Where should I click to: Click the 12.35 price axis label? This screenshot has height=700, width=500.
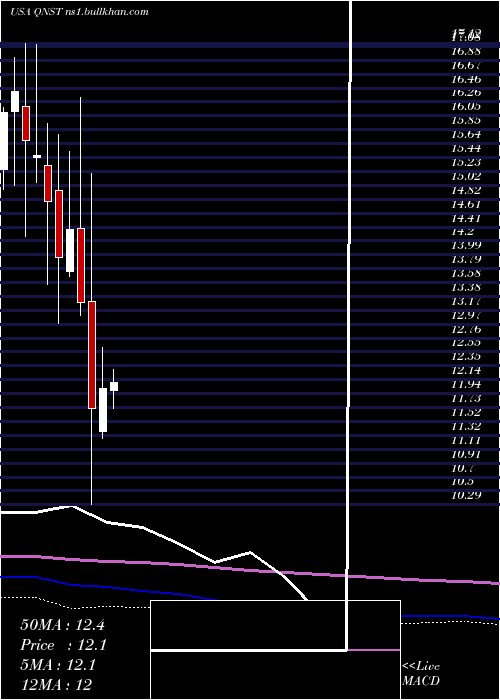[466, 356]
